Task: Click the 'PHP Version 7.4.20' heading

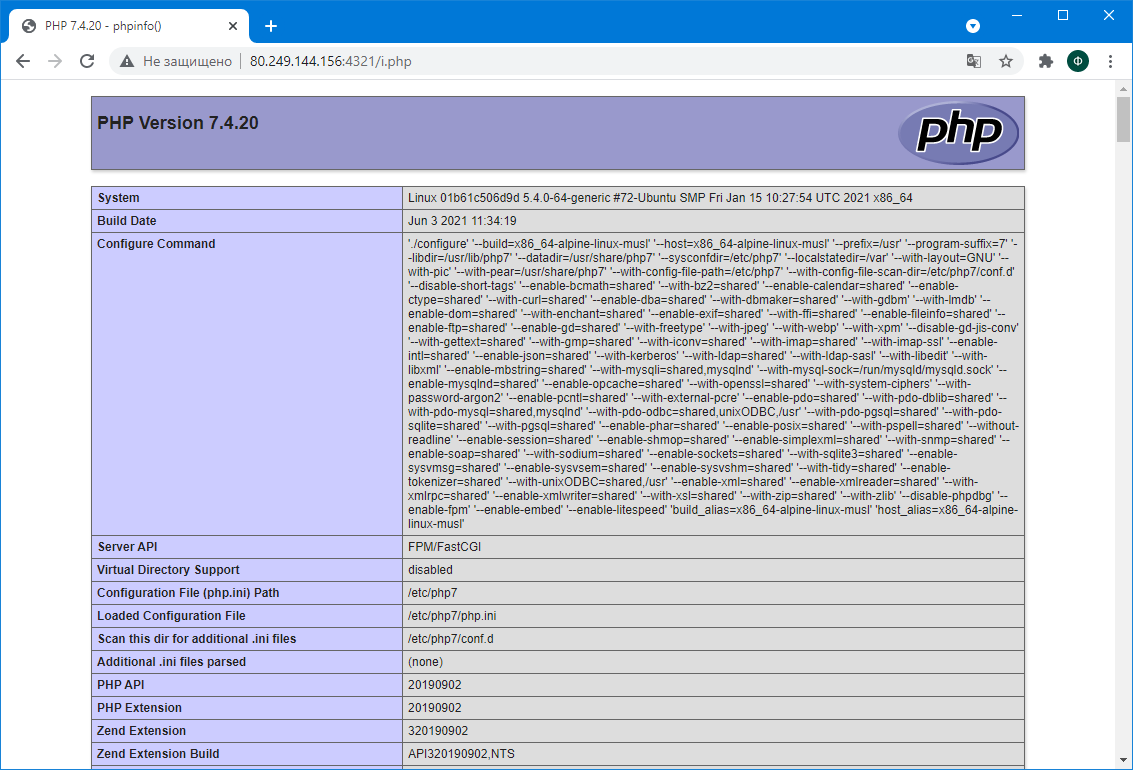Action: coord(178,123)
